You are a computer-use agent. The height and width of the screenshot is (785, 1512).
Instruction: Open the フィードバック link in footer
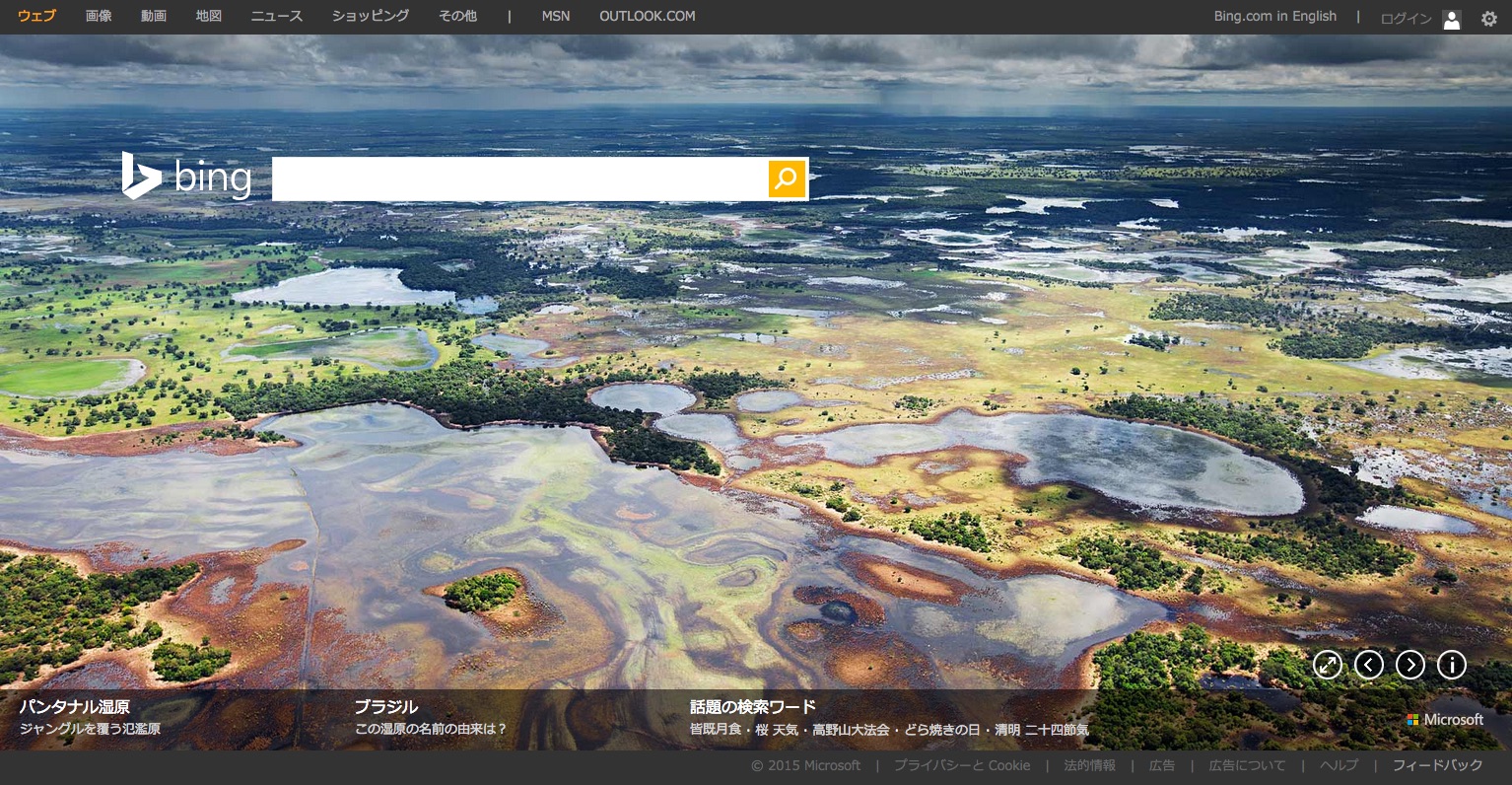[1437, 765]
